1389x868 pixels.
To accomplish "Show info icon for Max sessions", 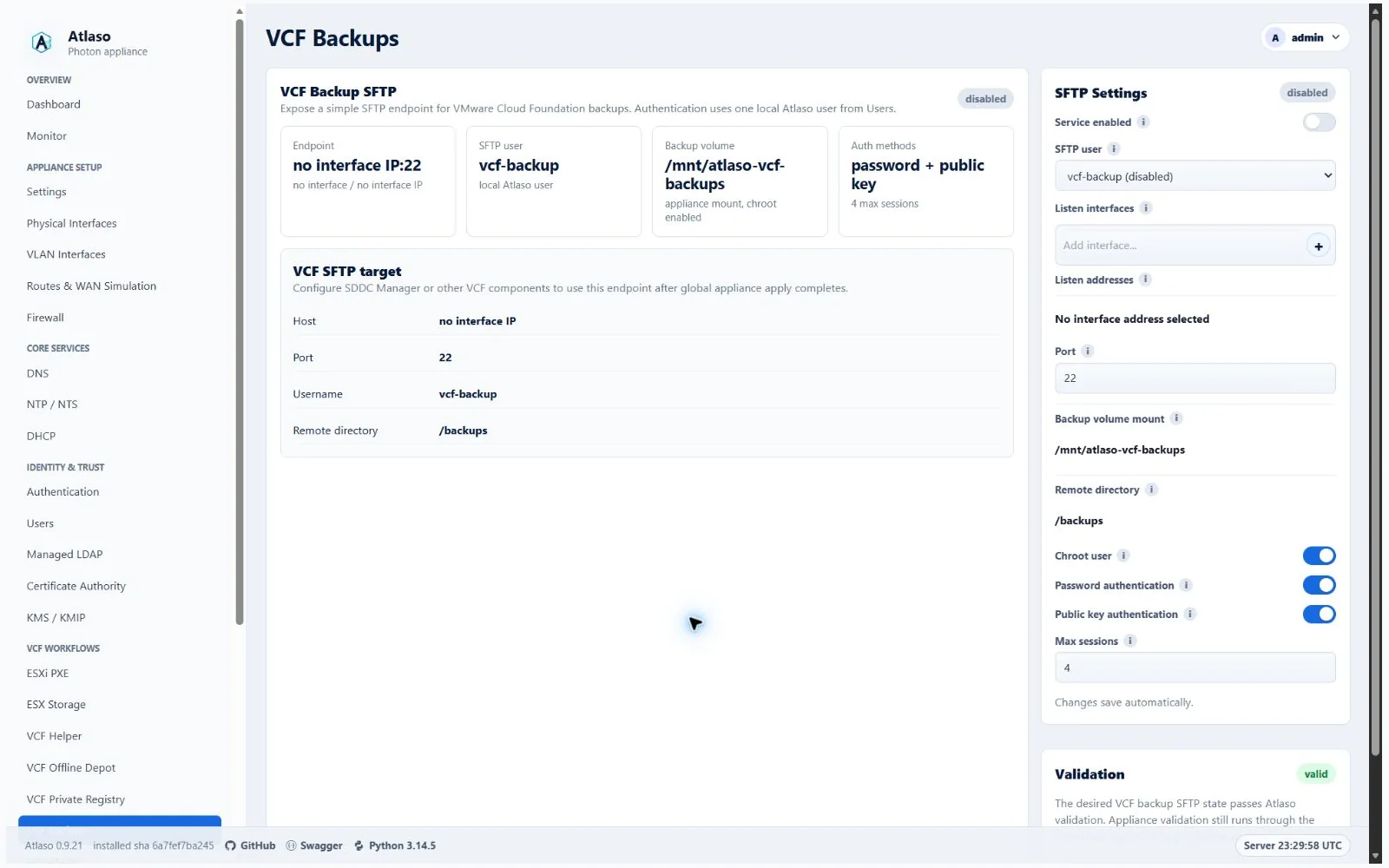I will [1129, 641].
